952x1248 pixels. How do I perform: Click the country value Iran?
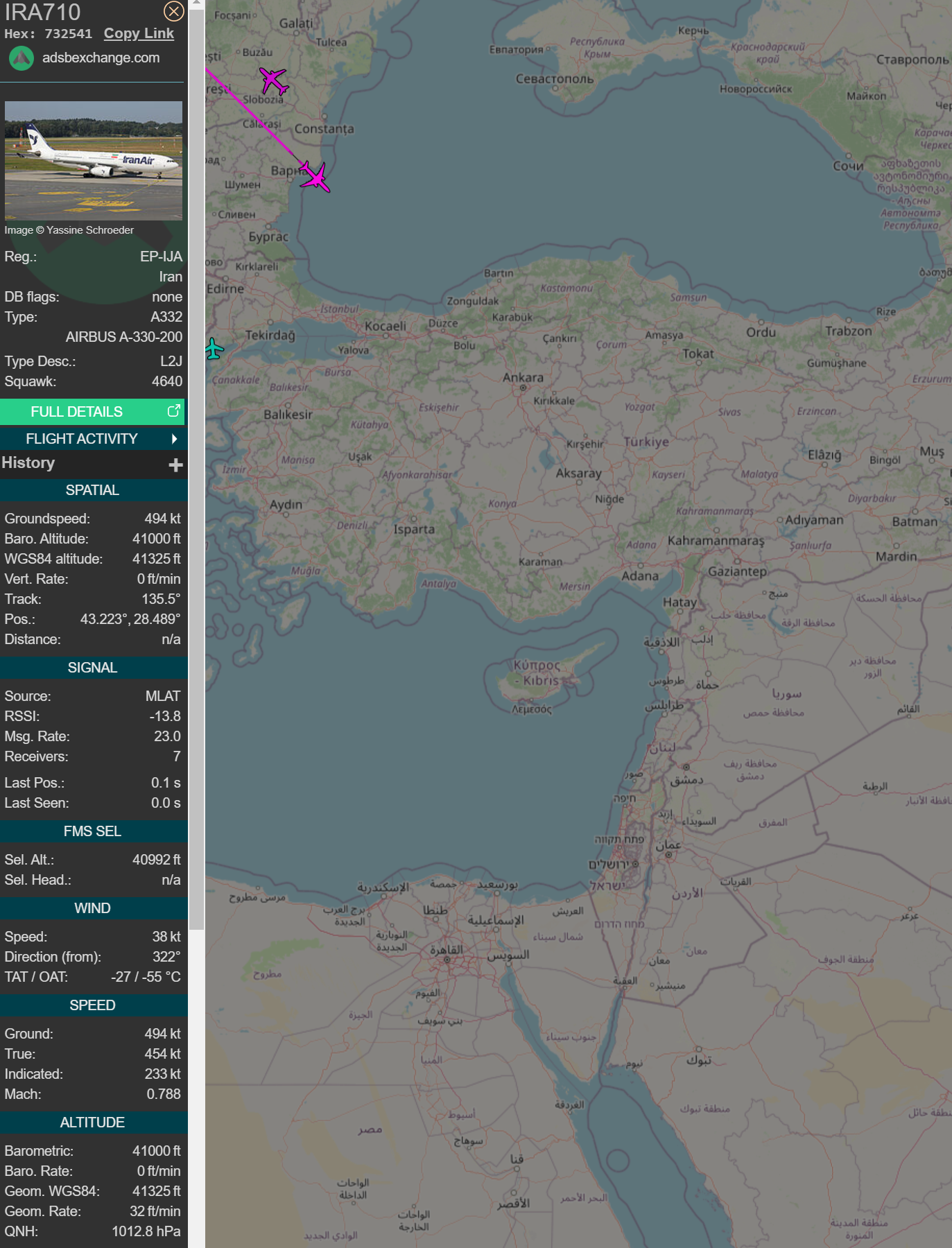pyautogui.click(x=171, y=277)
